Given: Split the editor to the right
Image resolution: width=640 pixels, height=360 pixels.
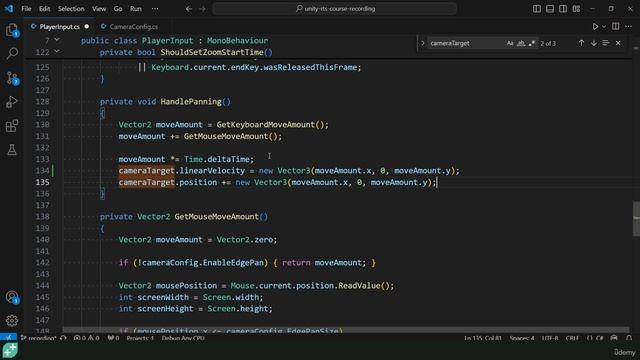Looking at the screenshot, I should (x=616, y=27).
